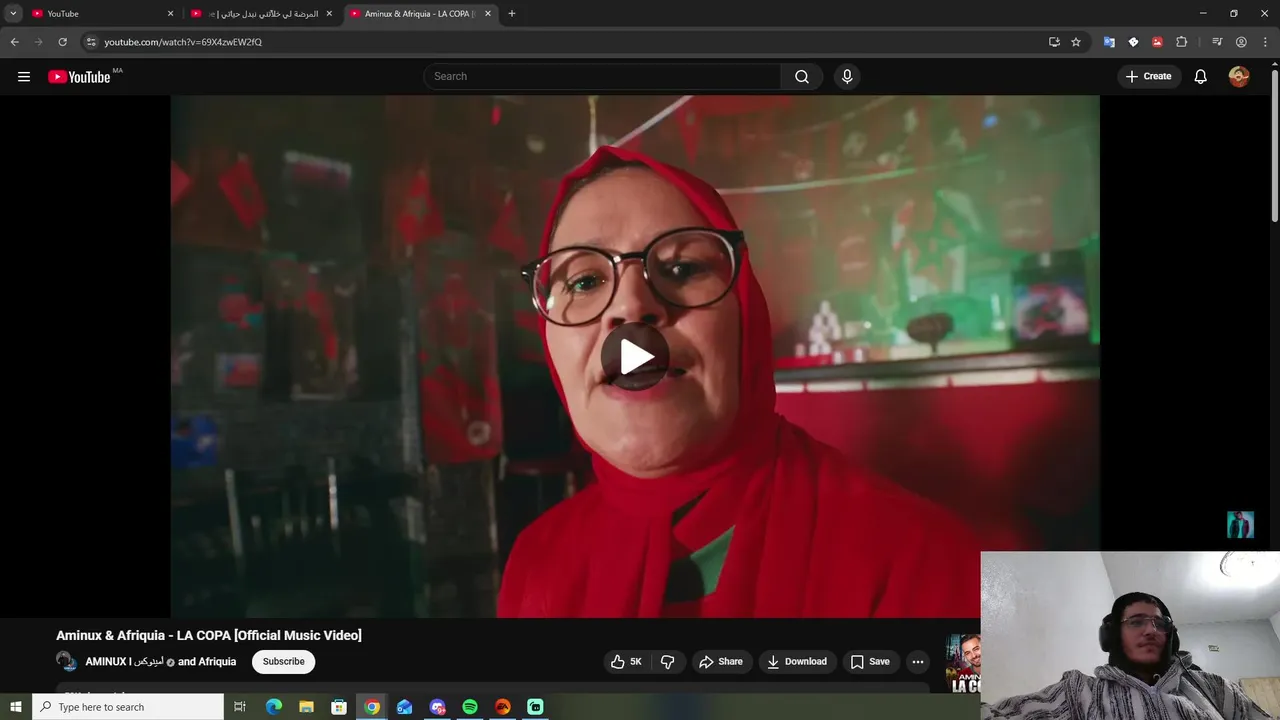Open File Explorer from taskbar
1280x720 pixels.
click(306, 707)
